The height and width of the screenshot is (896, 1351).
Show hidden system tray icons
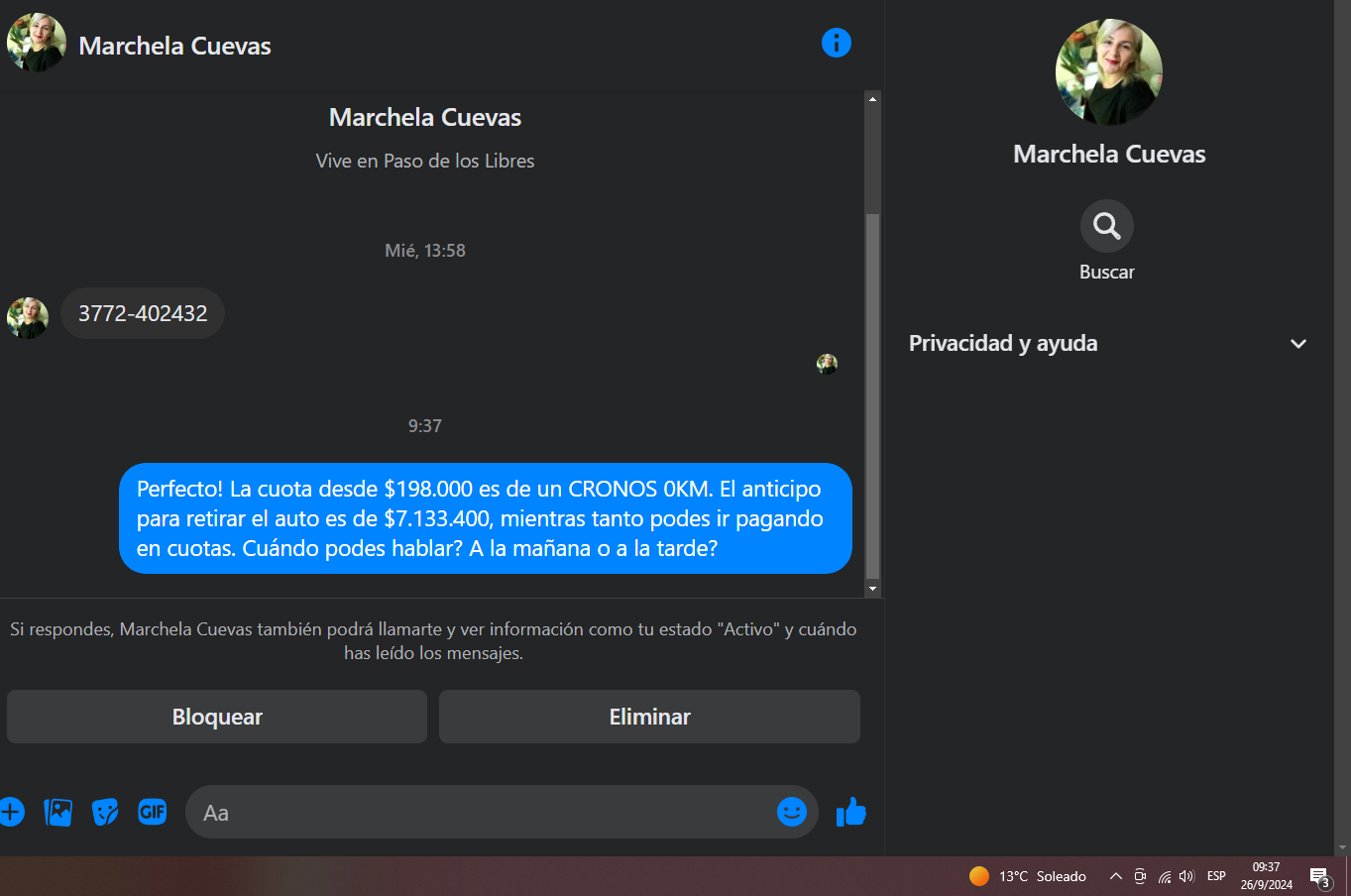click(1115, 876)
